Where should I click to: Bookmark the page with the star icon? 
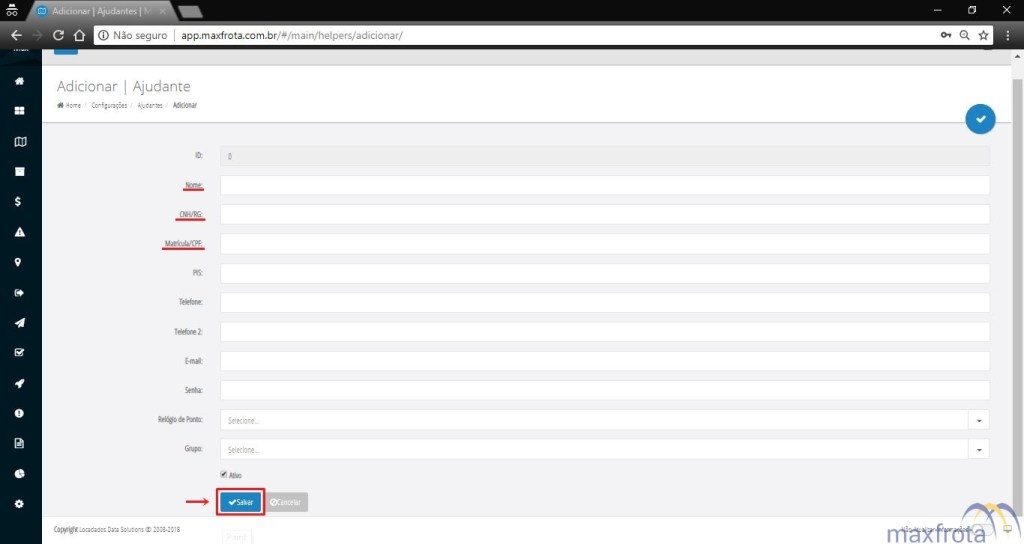(983, 35)
